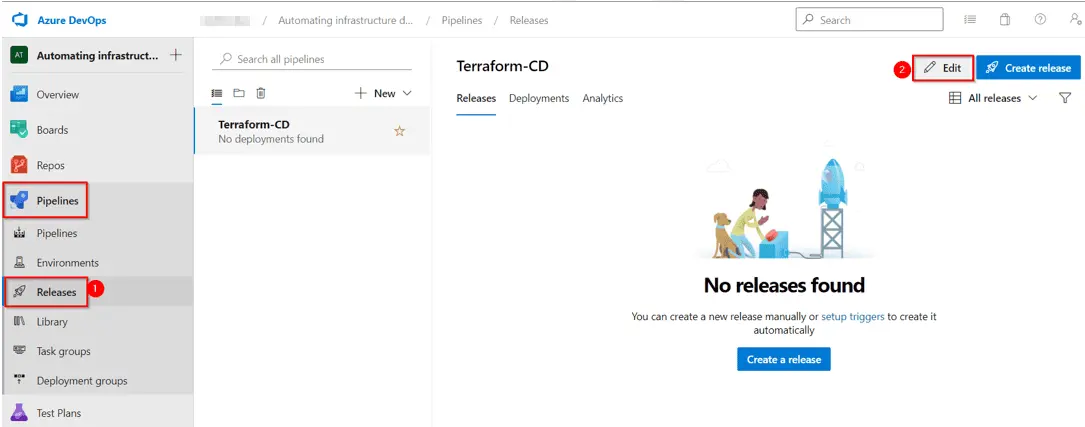Select the list view icon
1085x427 pixels.
pyautogui.click(x=217, y=93)
